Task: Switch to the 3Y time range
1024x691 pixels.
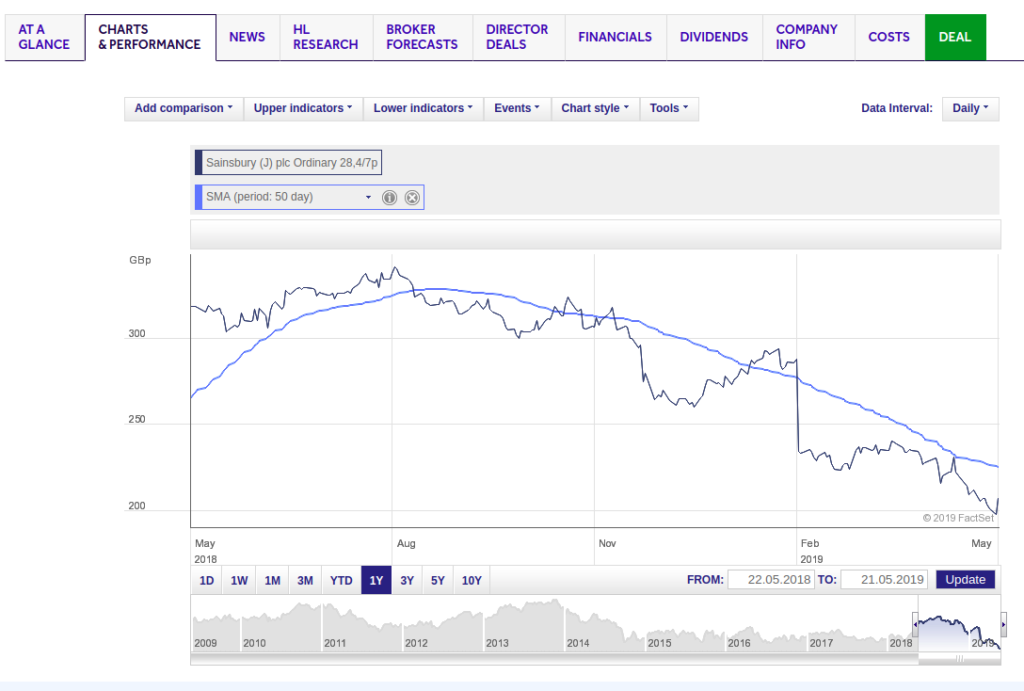Action: pos(407,580)
